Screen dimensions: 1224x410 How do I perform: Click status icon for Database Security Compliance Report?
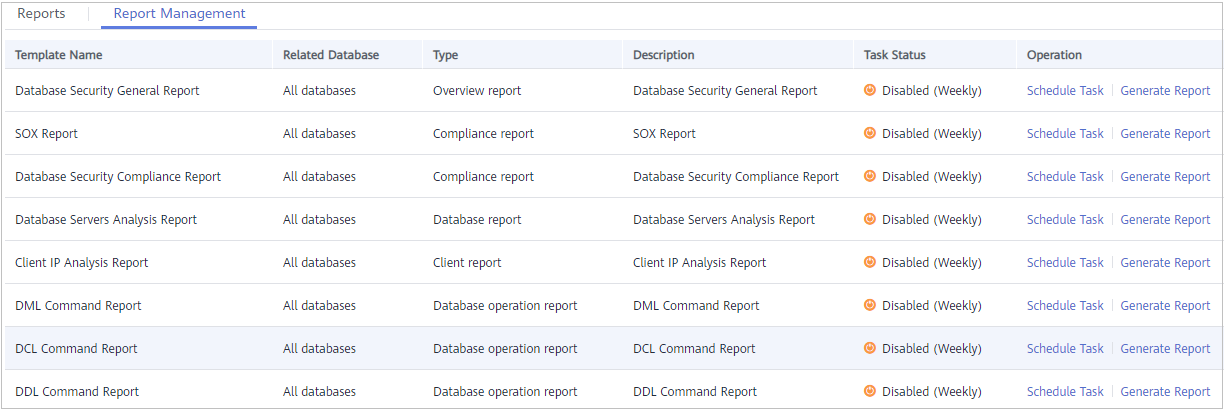pyautogui.click(x=870, y=176)
